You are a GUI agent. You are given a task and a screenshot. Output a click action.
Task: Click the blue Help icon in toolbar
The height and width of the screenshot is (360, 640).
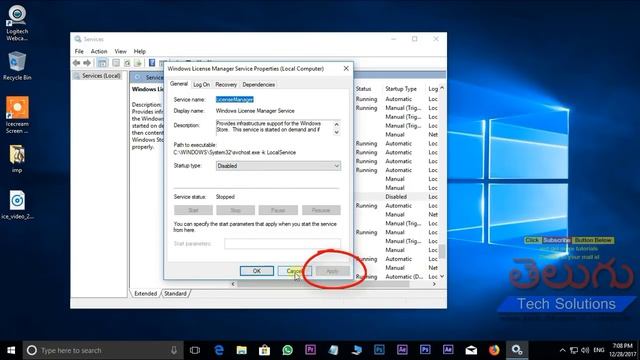point(152,63)
